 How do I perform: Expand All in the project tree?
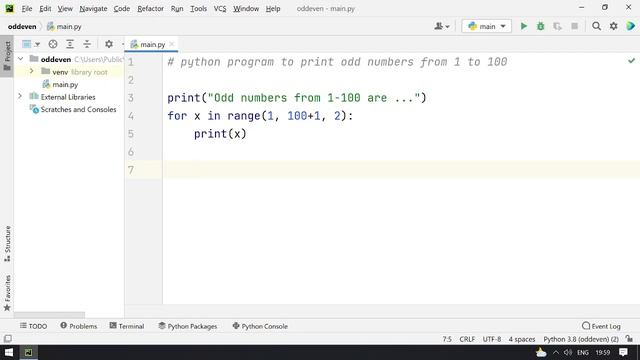70,44
